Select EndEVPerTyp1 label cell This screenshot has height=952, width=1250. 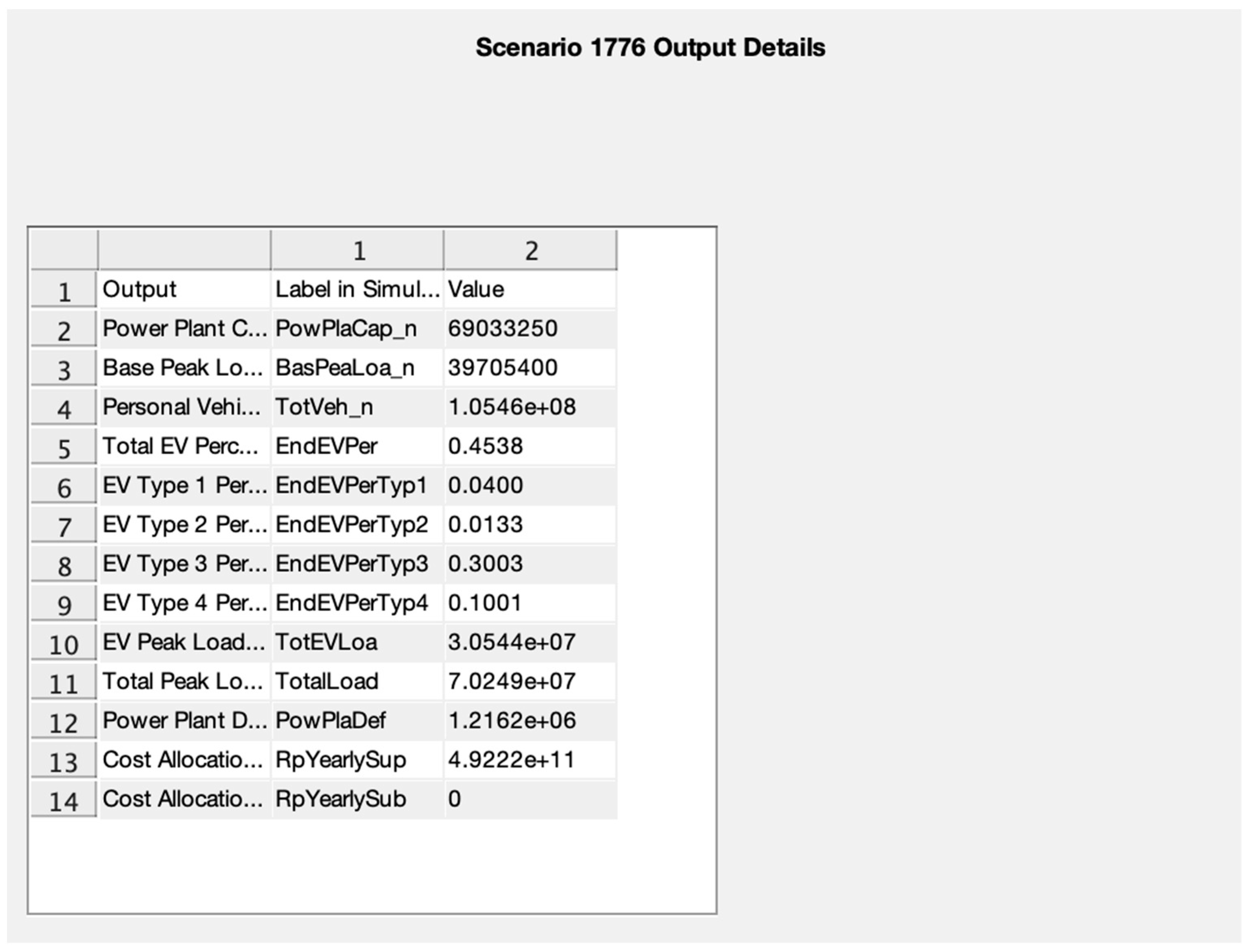pos(357,485)
